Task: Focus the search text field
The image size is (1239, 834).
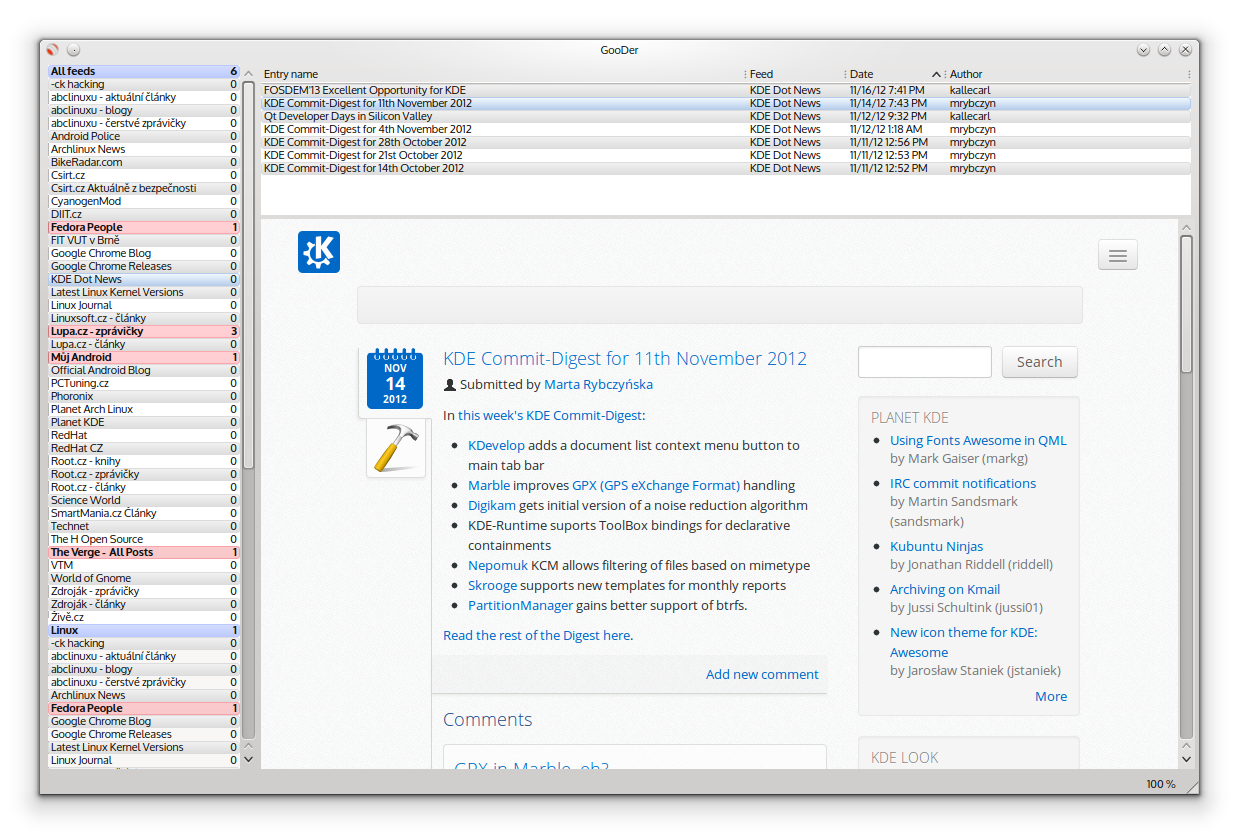Action: (x=925, y=362)
